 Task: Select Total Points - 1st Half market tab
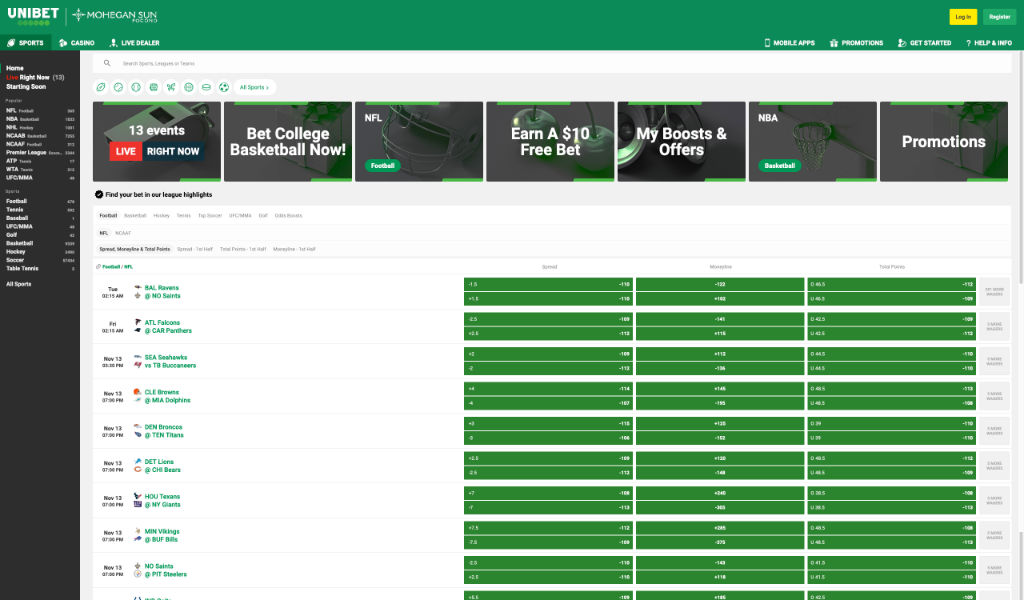243,249
